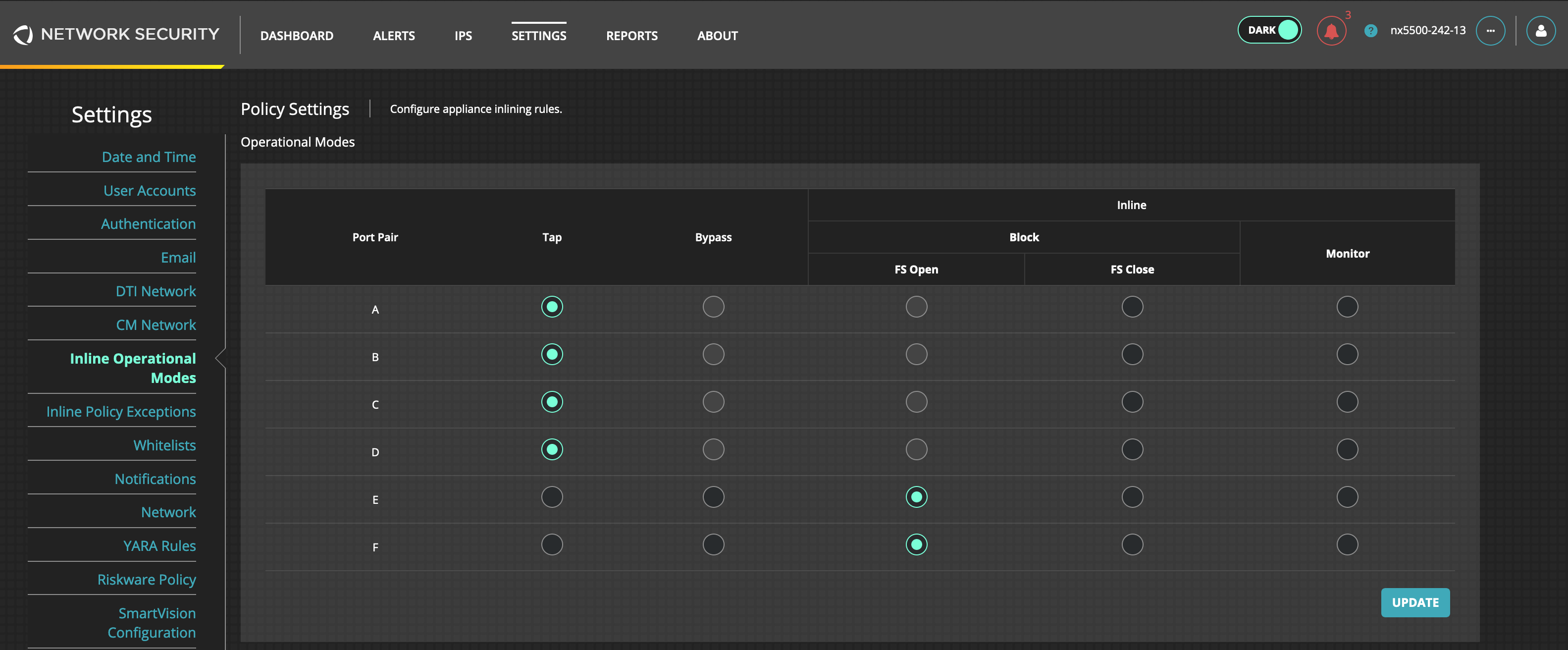Viewport: 1568px width, 650px height.
Task: Select Bypass mode for port pair A
Action: pos(713,307)
